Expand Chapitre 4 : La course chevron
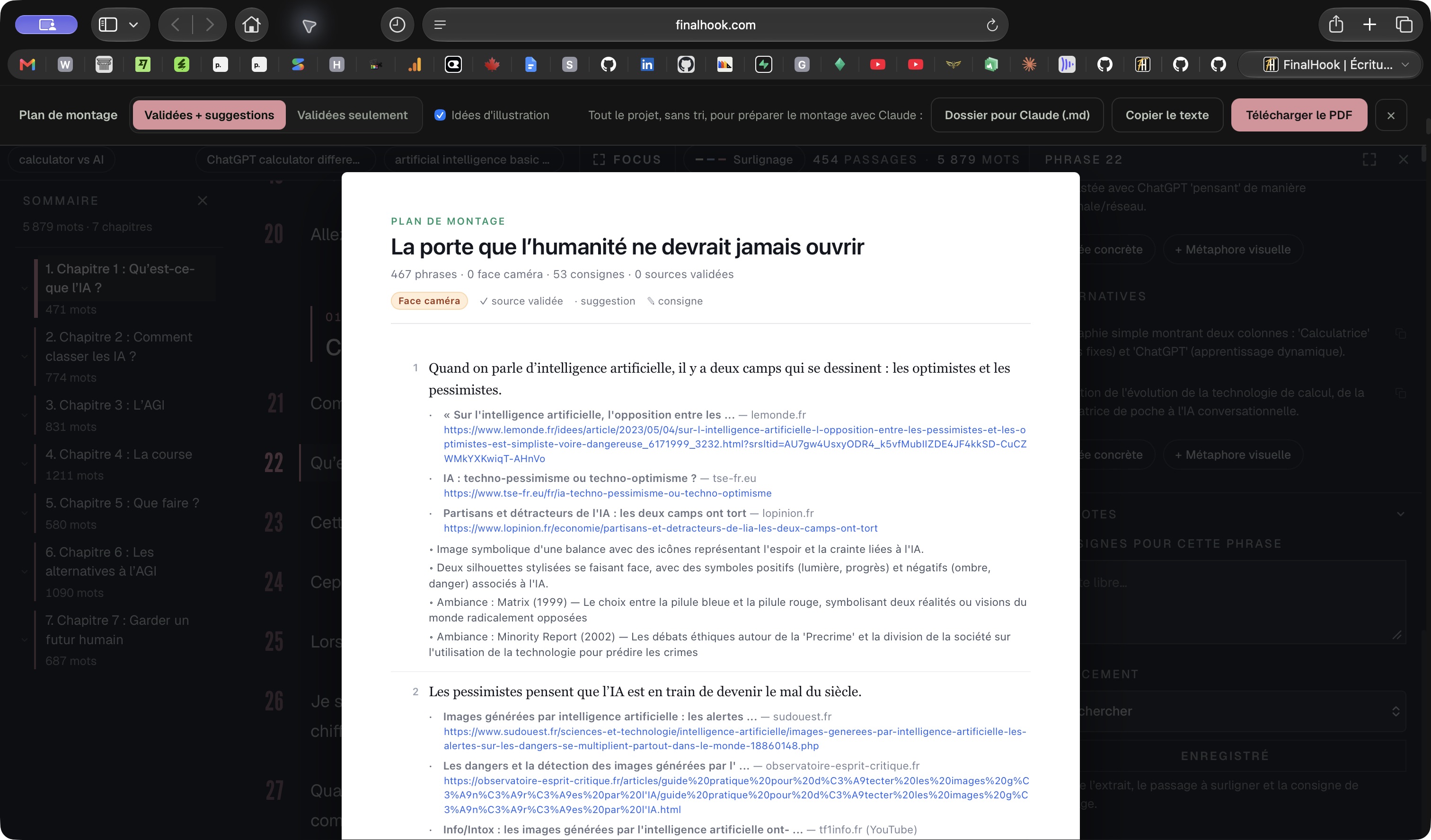The width and height of the screenshot is (1431, 840). point(25,464)
